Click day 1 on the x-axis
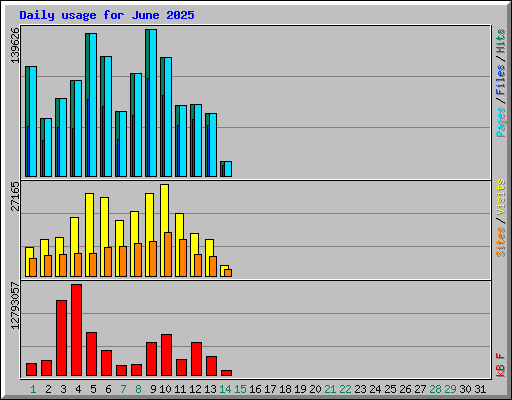 33,389
